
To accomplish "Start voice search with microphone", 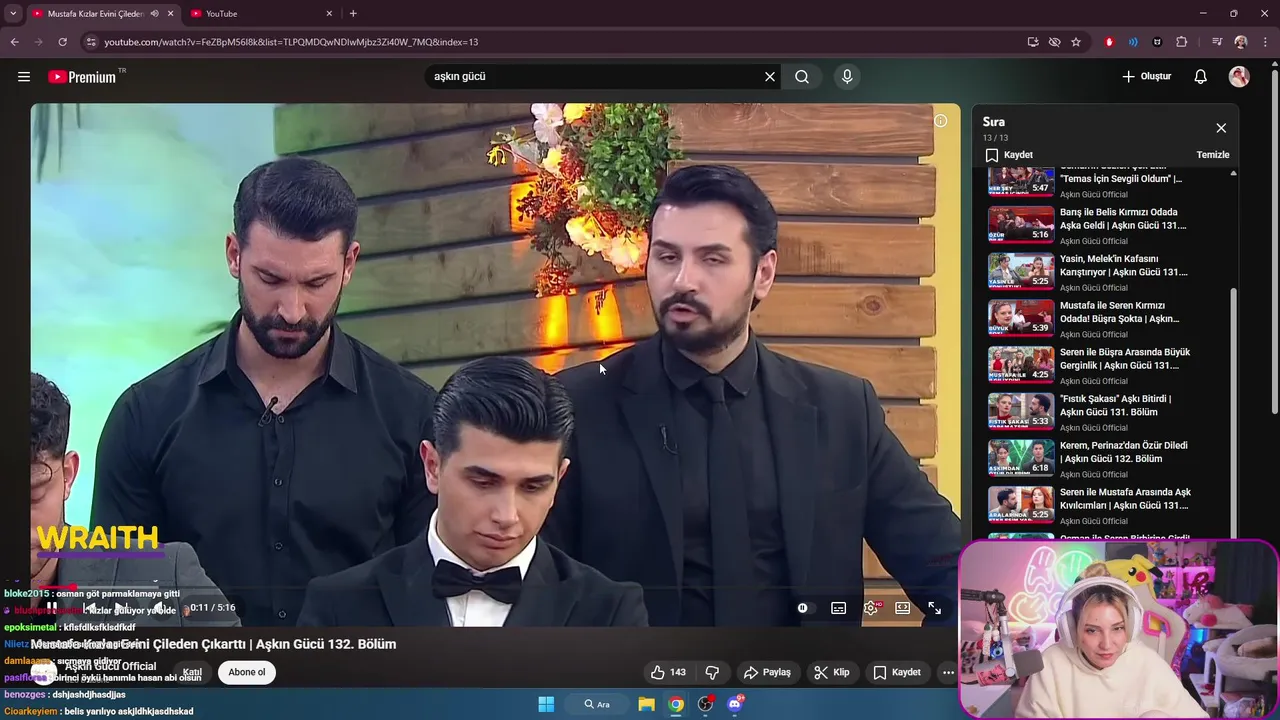I will click(x=847, y=76).
